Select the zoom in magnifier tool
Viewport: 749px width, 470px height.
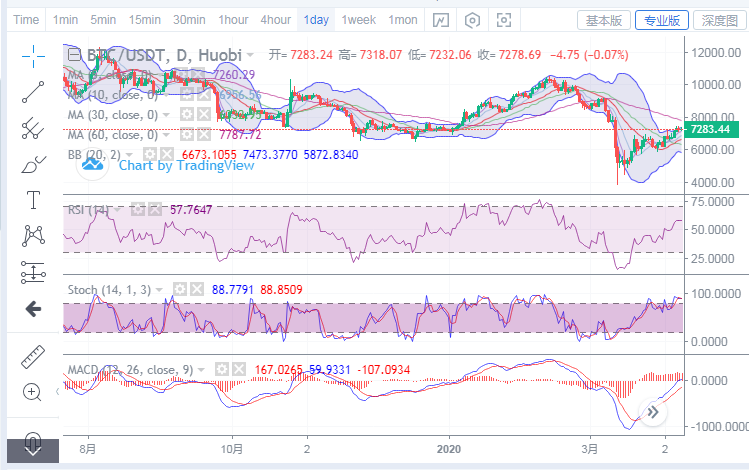[x=32, y=393]
